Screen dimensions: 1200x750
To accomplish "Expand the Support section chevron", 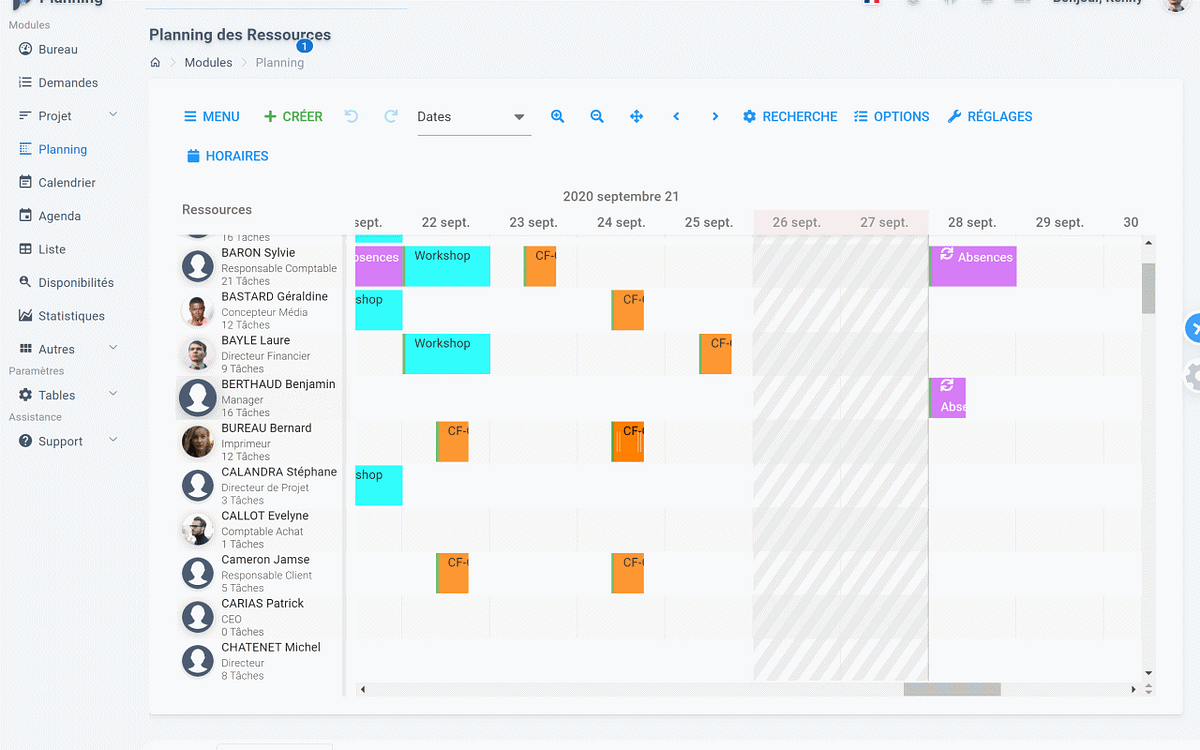I will [113, 440].
